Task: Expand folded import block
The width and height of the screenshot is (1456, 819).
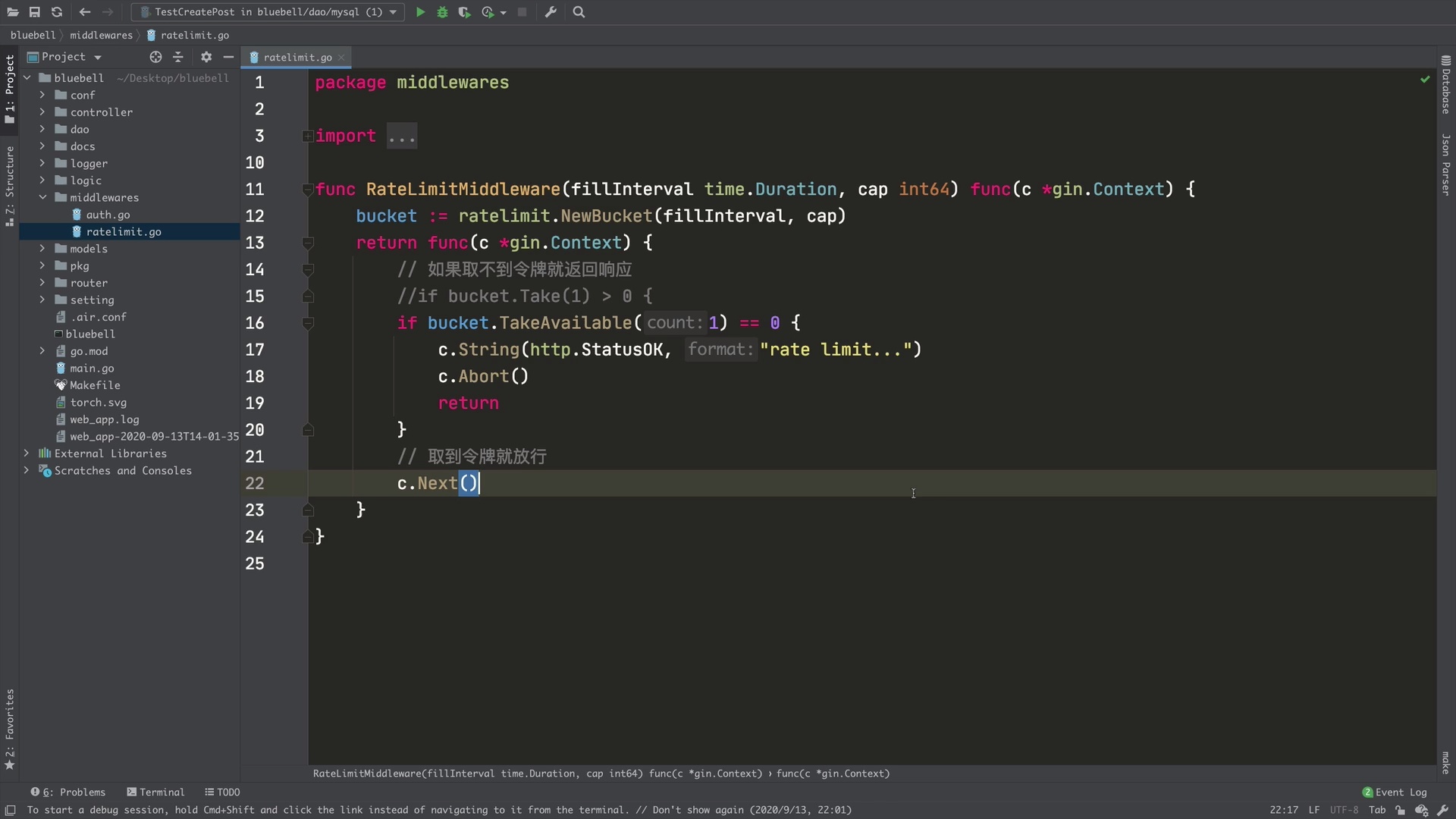Action: (x=308, y=136)
